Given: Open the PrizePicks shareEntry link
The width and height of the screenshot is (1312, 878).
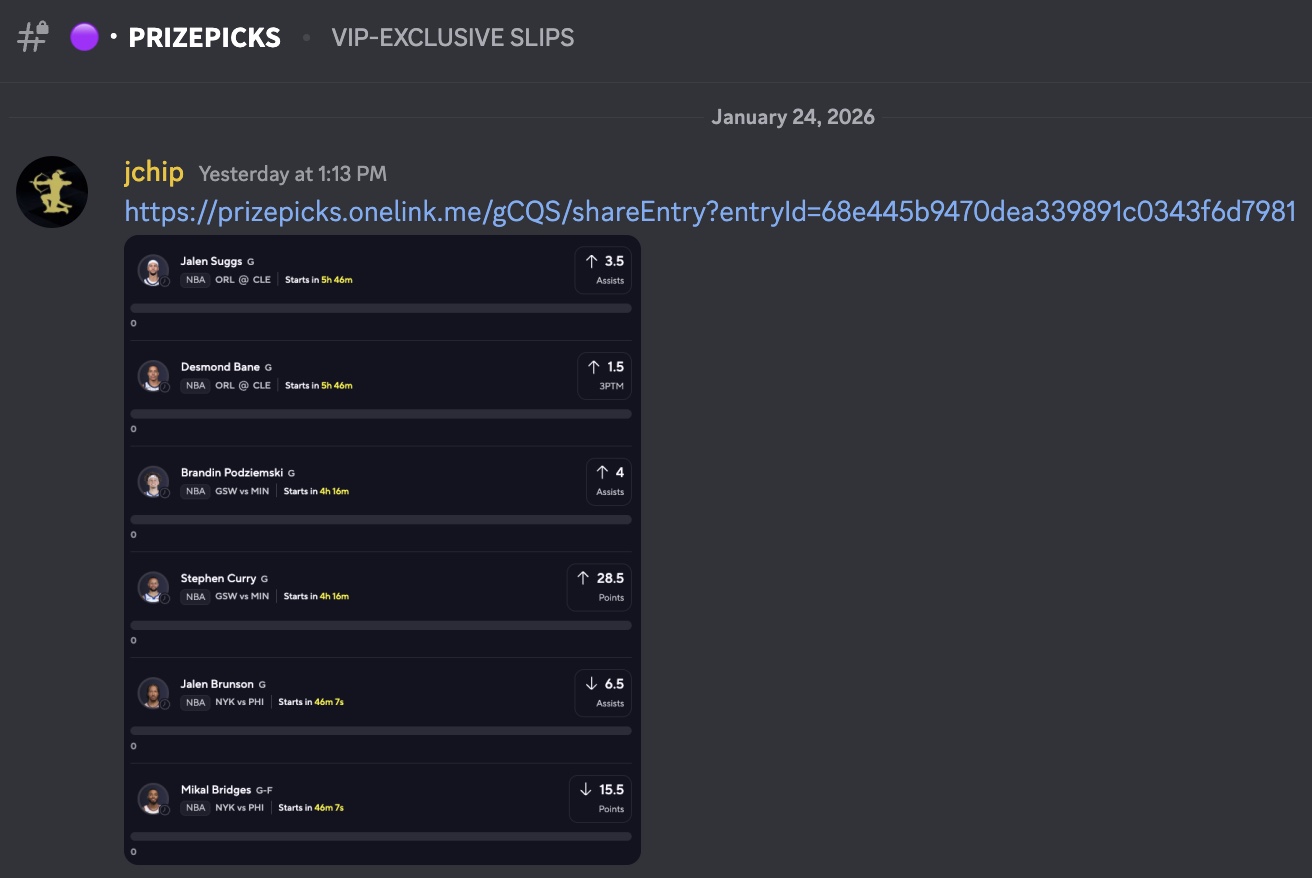Looking at the screenshot, I should coord(710,211).
